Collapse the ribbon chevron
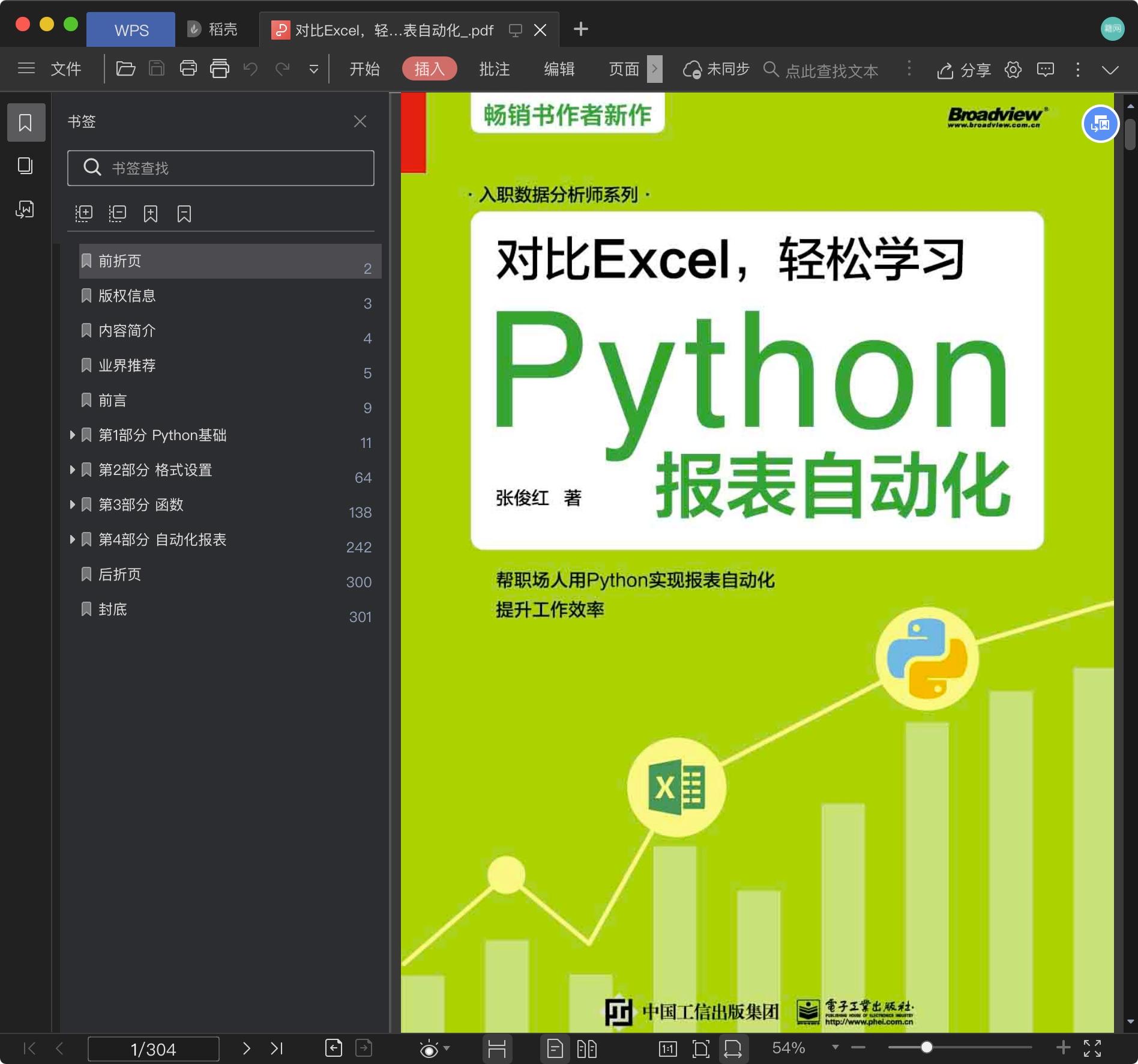The image size is (1138, 1064). pyautogui.click(x=1110, y=70)
